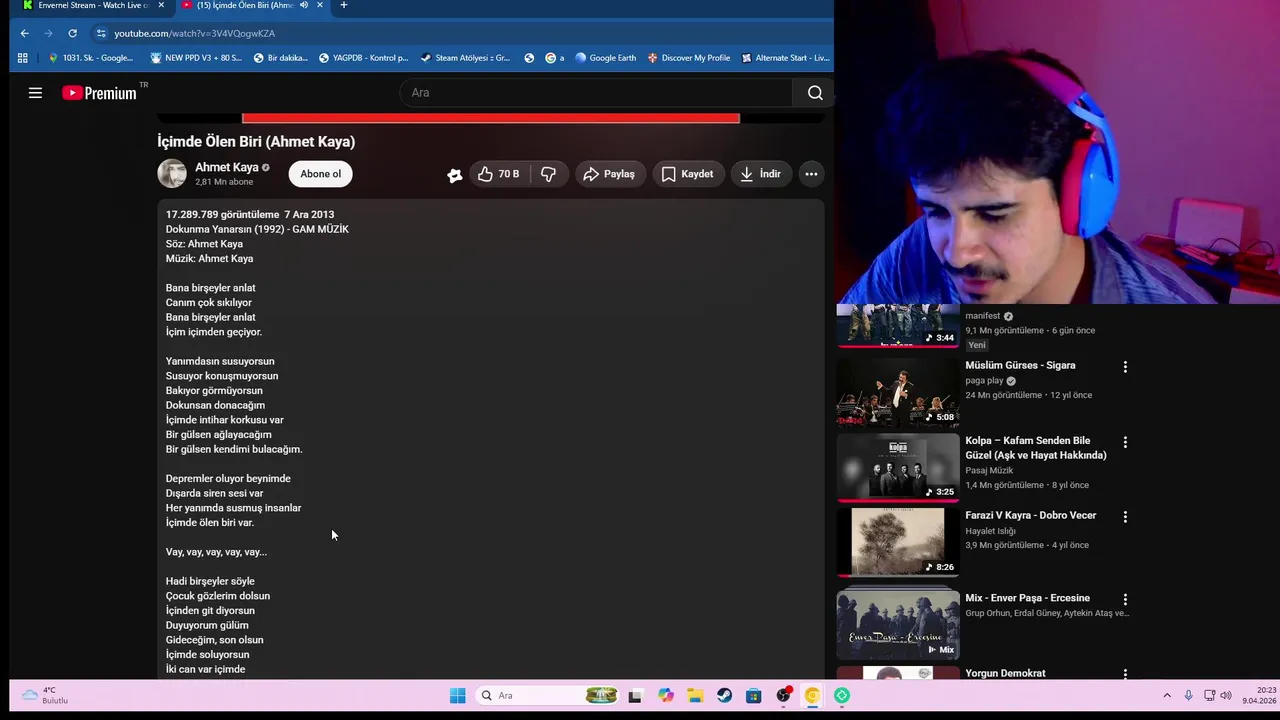Open the Windows Start menu
This screenshot has width=1280, height=720.
[457, 696]
